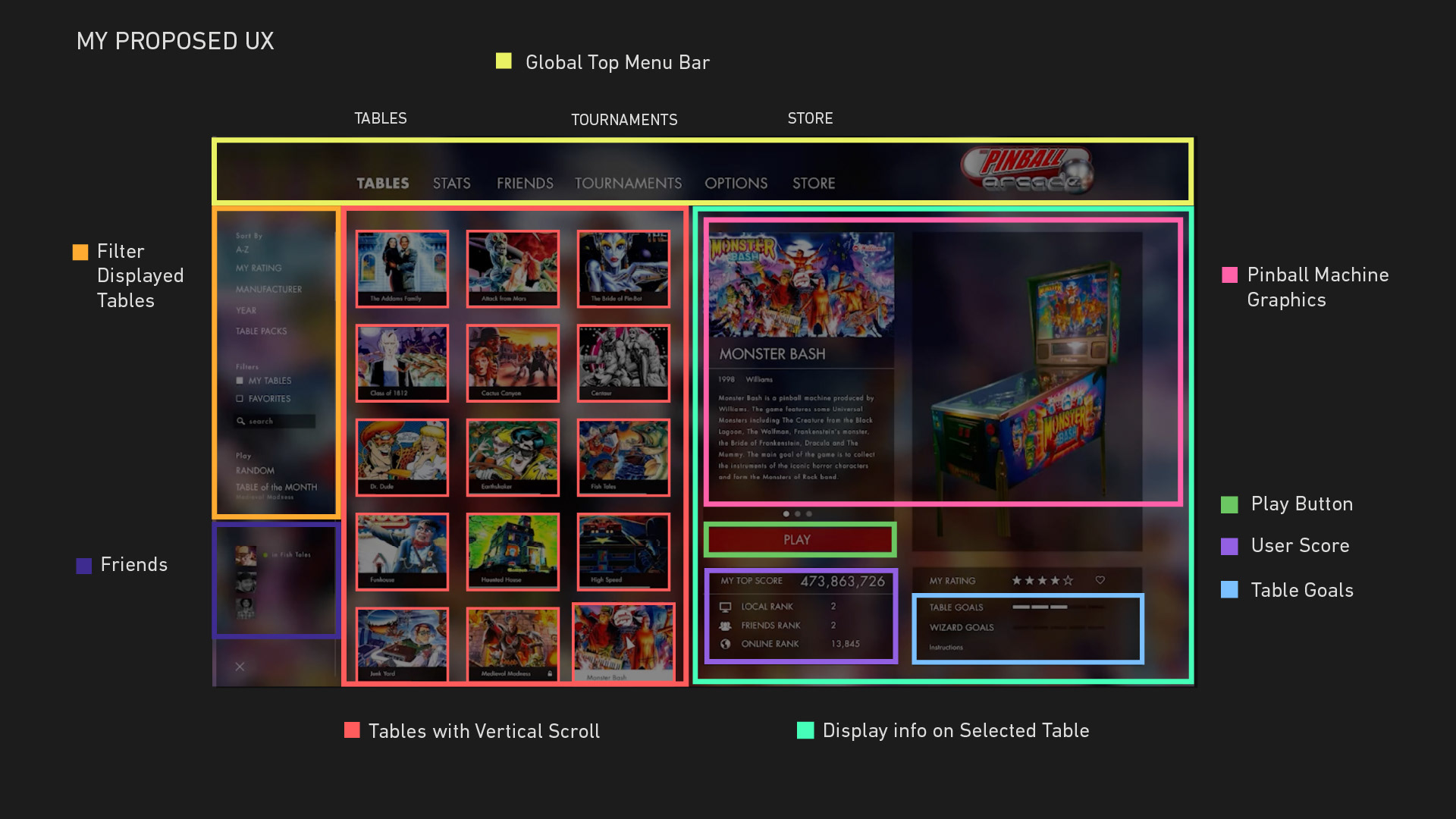Click the lock icon on Medieval Madness
Screen dimensions: 1456x819
[x=550, y=673]
